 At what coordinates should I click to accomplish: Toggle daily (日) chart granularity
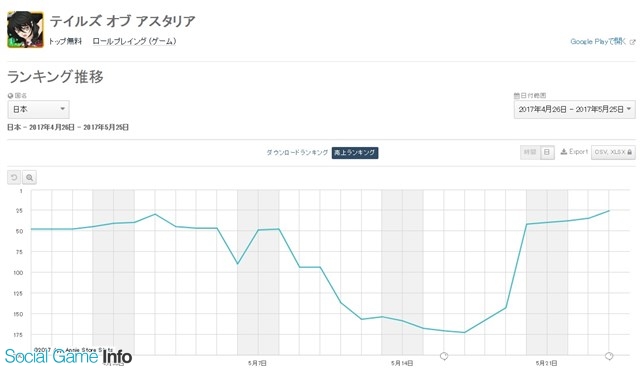point(547,152)
